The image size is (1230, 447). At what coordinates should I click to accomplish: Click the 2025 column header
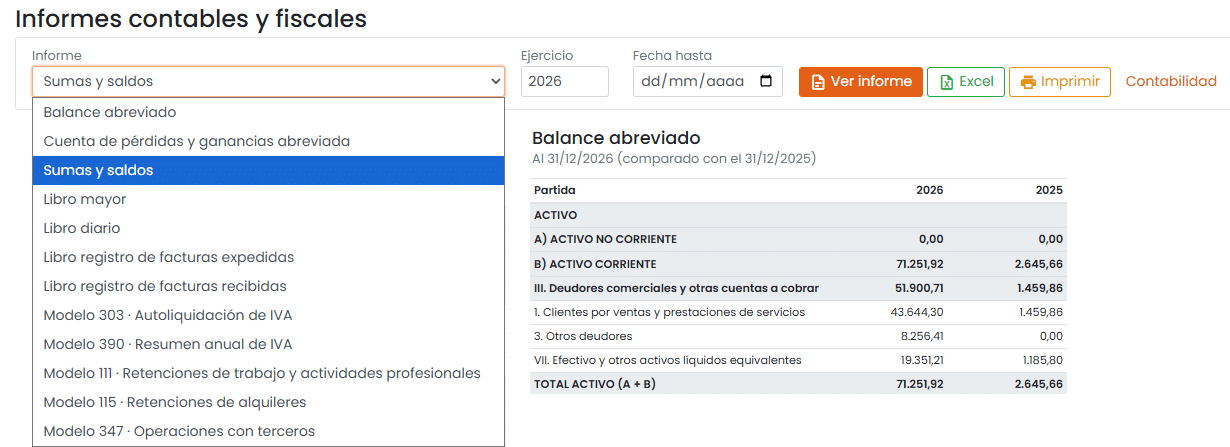coord(1049,190)
